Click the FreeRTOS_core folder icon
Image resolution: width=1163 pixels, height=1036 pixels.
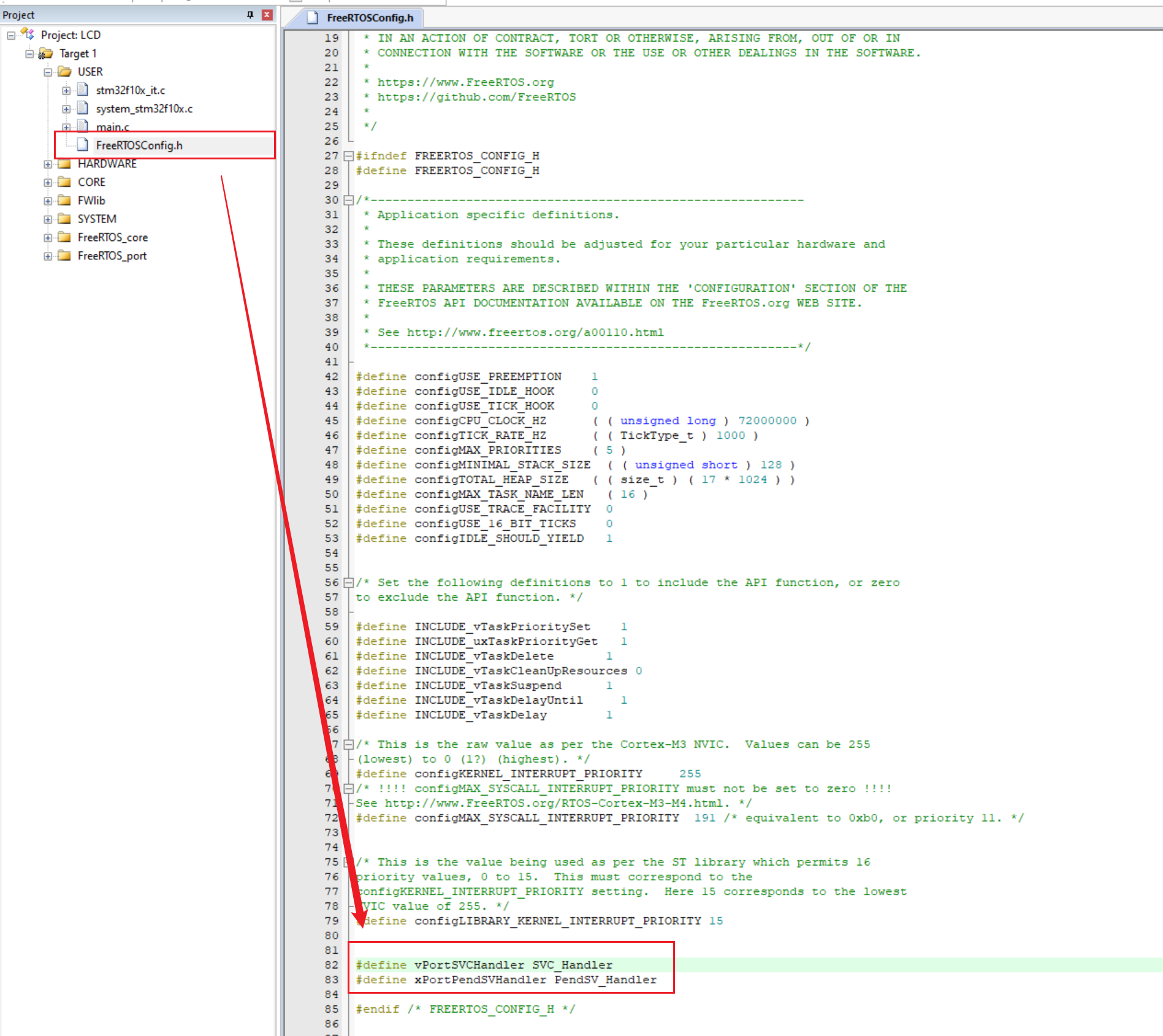(x=64, y=237)
